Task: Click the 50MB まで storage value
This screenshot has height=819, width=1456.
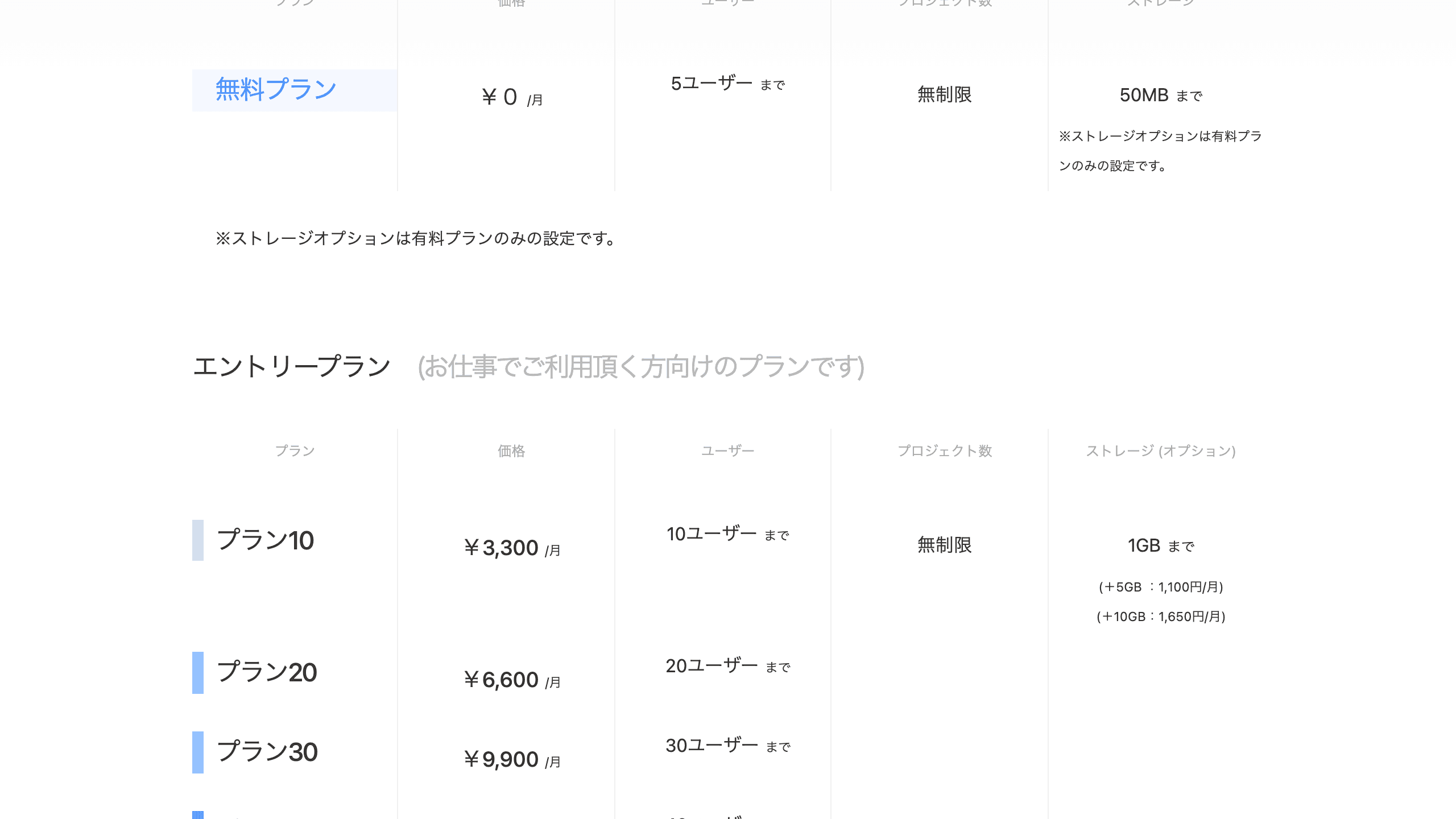Action: [1161, 95]
